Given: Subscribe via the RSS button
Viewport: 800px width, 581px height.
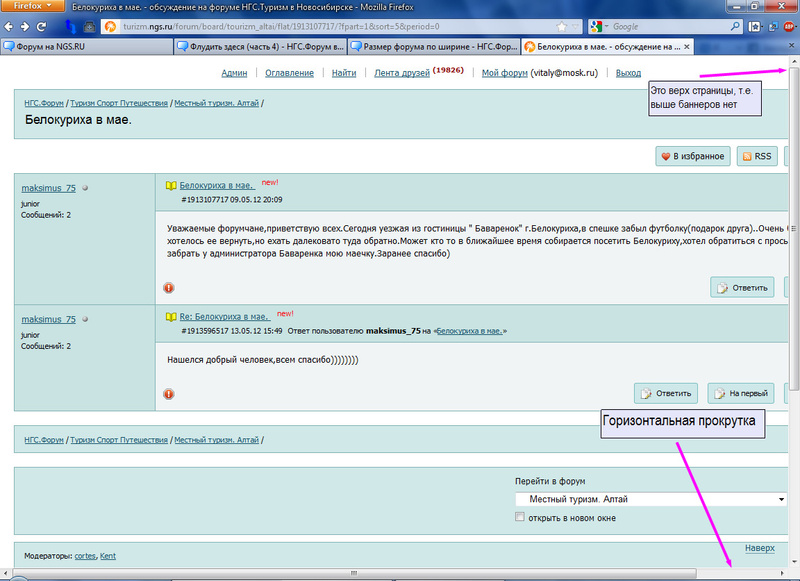Looking at the screenshot, I should 757,156.
